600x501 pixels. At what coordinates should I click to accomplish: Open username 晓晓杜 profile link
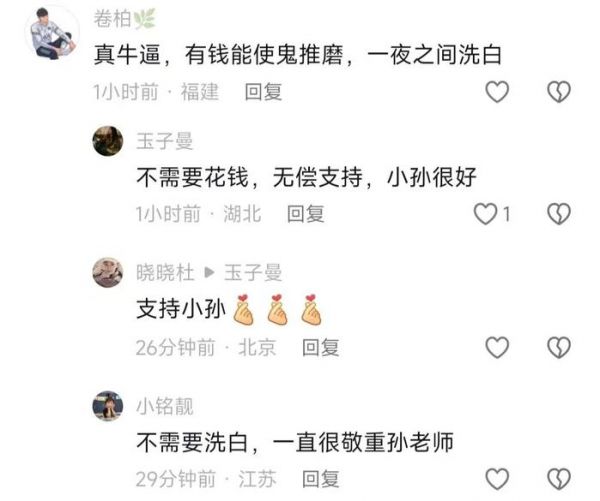pyautogui.click(x=165, y=273)
